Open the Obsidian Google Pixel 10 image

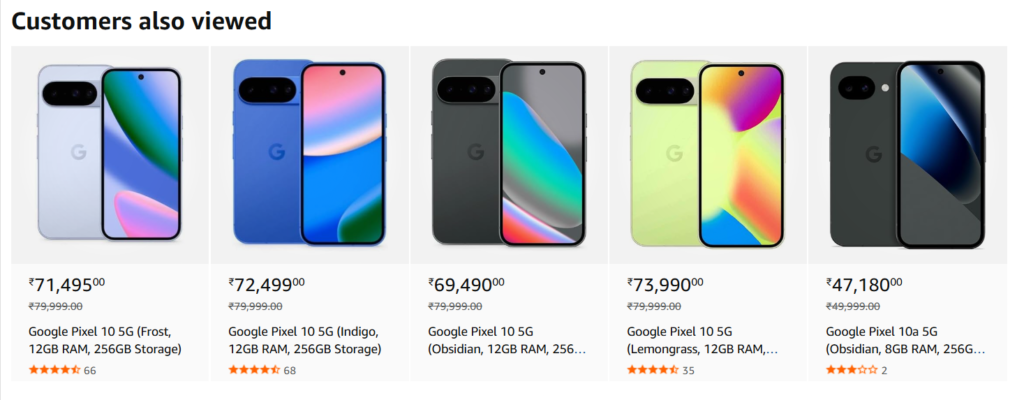tap(509, 154)
